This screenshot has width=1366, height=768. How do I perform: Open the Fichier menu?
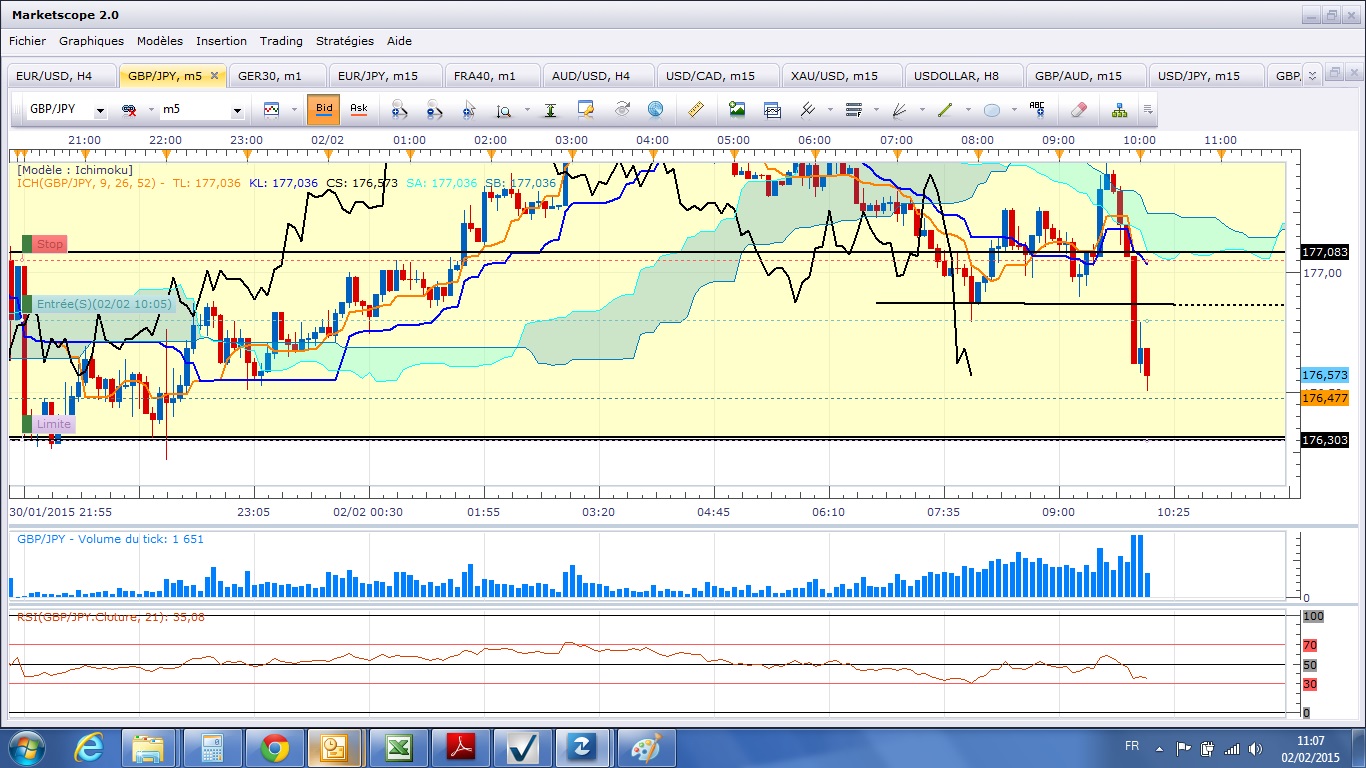tap(28, 41)
